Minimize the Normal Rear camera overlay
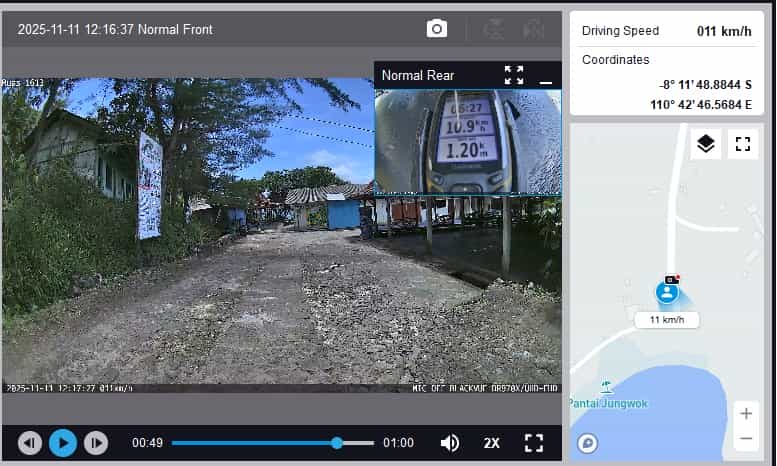The image size is (777, 466). click(545, 76)
